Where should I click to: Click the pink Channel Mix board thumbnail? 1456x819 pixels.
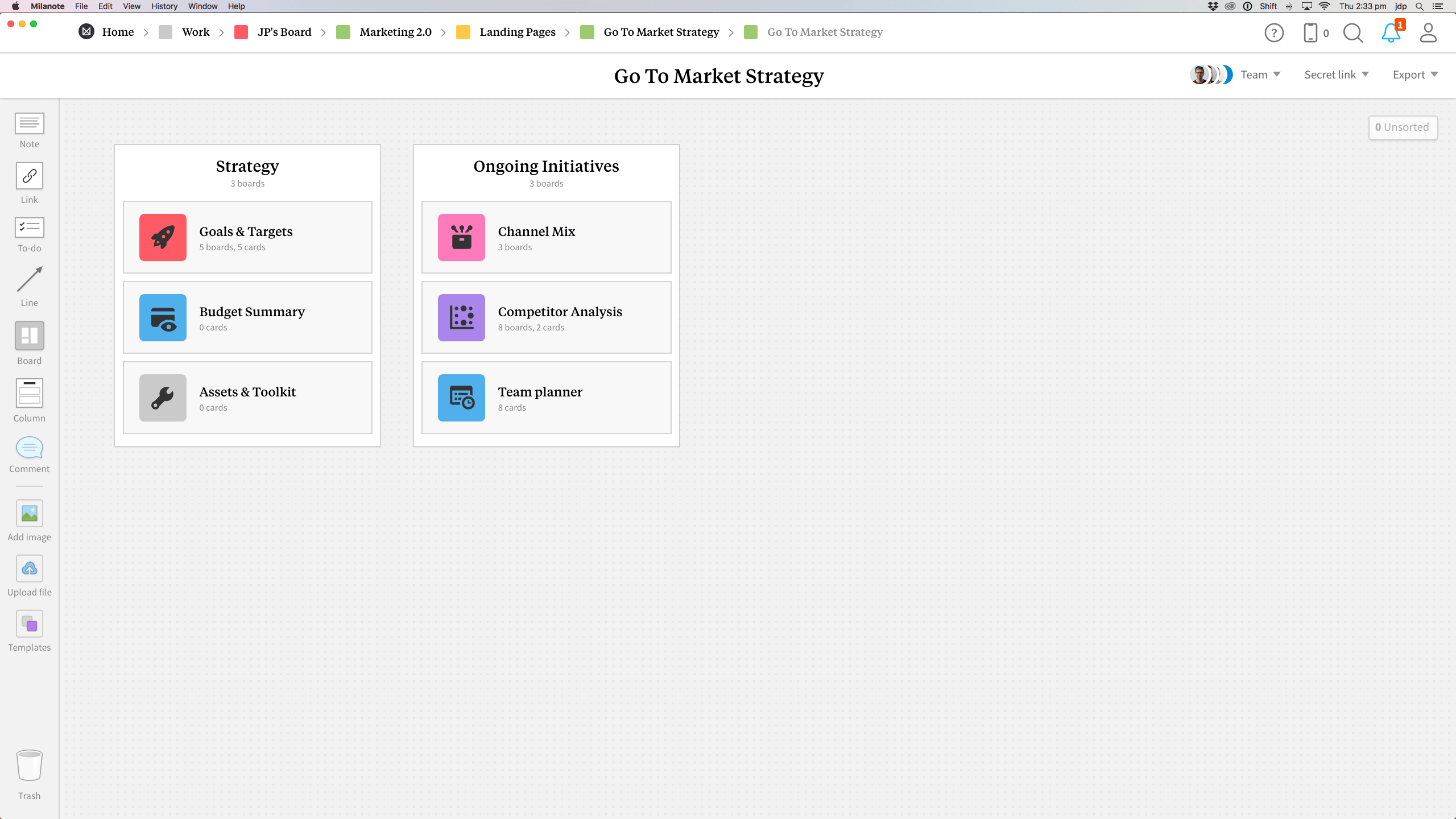461,237
